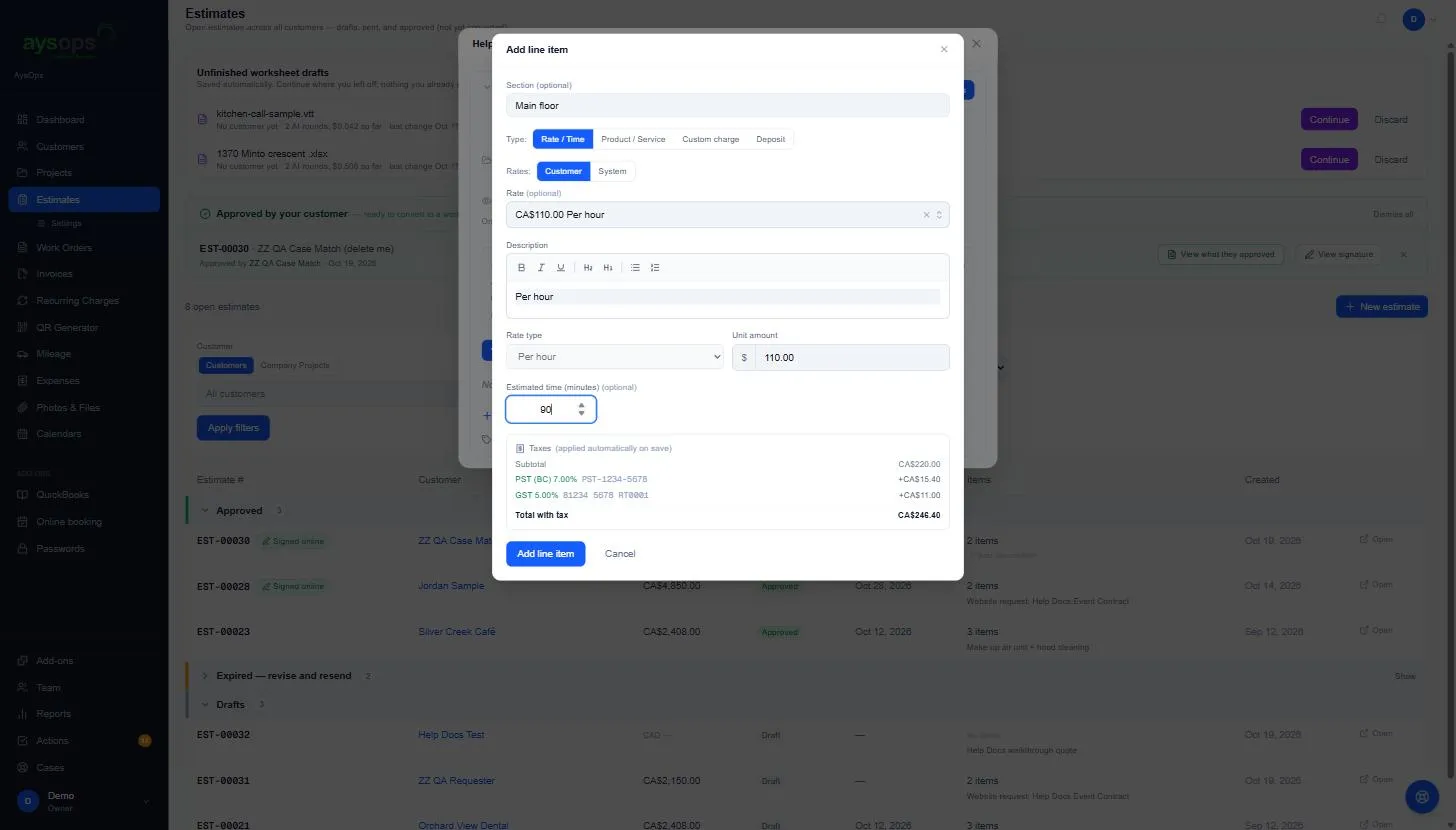Open the user avatar menu at top right
1456x830 pixels.
pos(1413,19)
